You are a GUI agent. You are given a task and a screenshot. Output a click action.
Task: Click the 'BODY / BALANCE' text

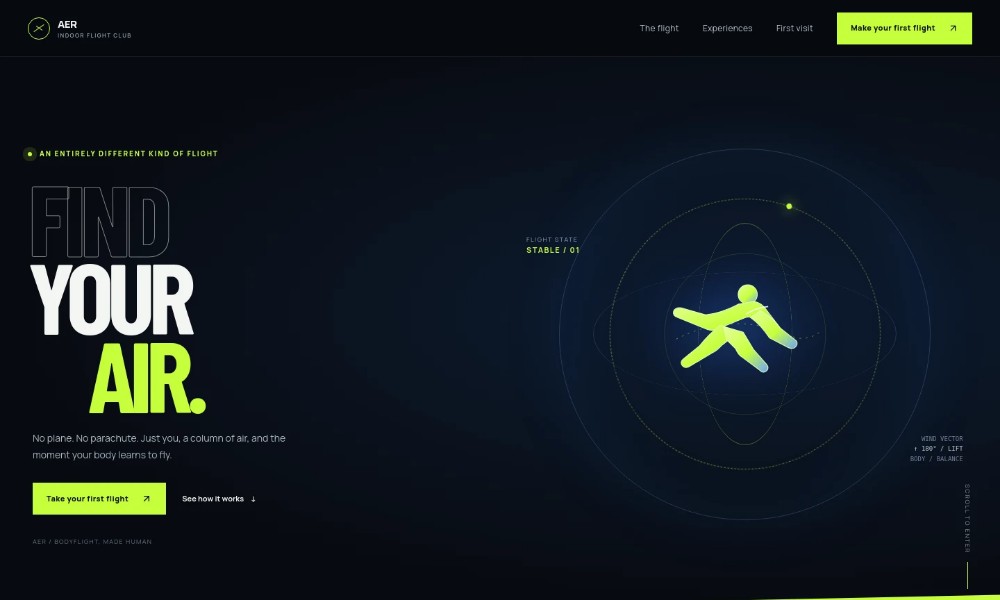point(936,458)
